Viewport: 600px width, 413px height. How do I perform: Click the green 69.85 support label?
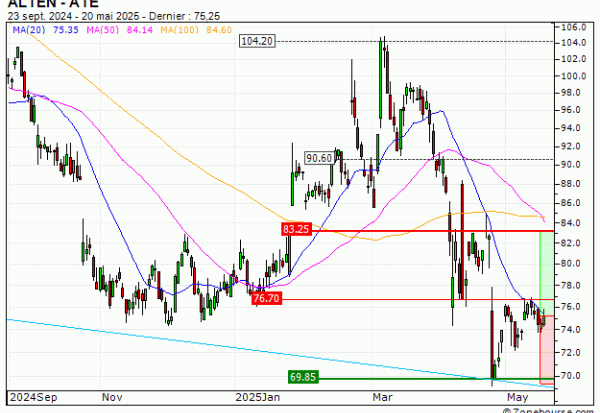tap(303, 377)
